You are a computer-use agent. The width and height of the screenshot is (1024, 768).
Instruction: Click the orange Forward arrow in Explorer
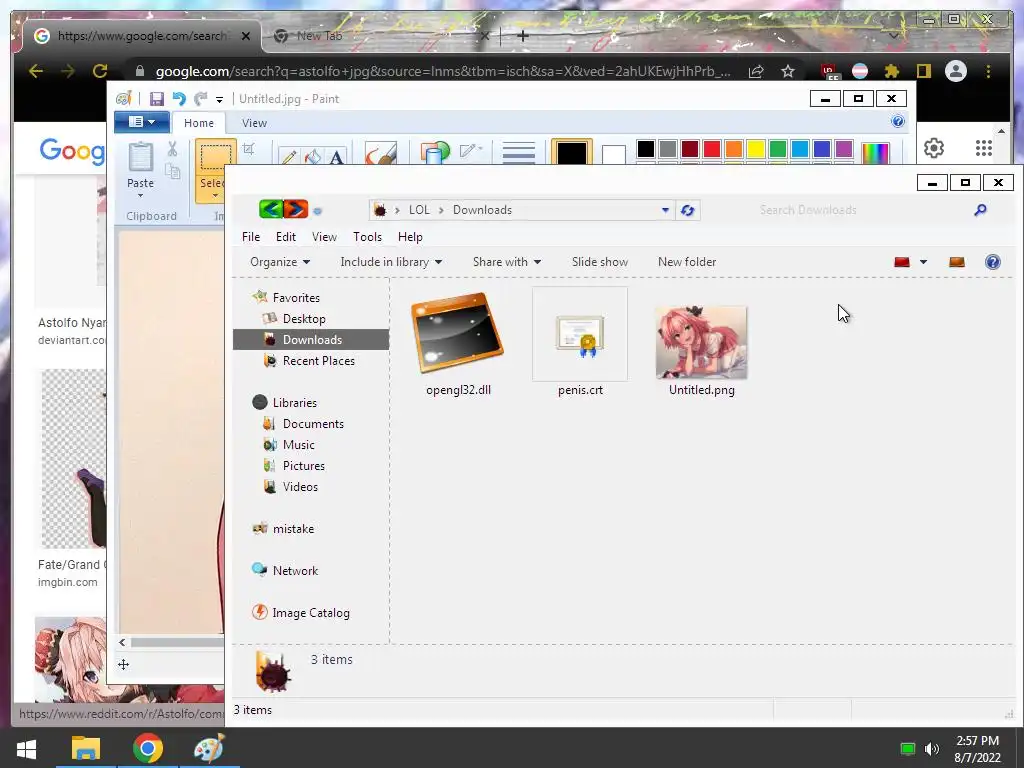[x=296, y=209]
